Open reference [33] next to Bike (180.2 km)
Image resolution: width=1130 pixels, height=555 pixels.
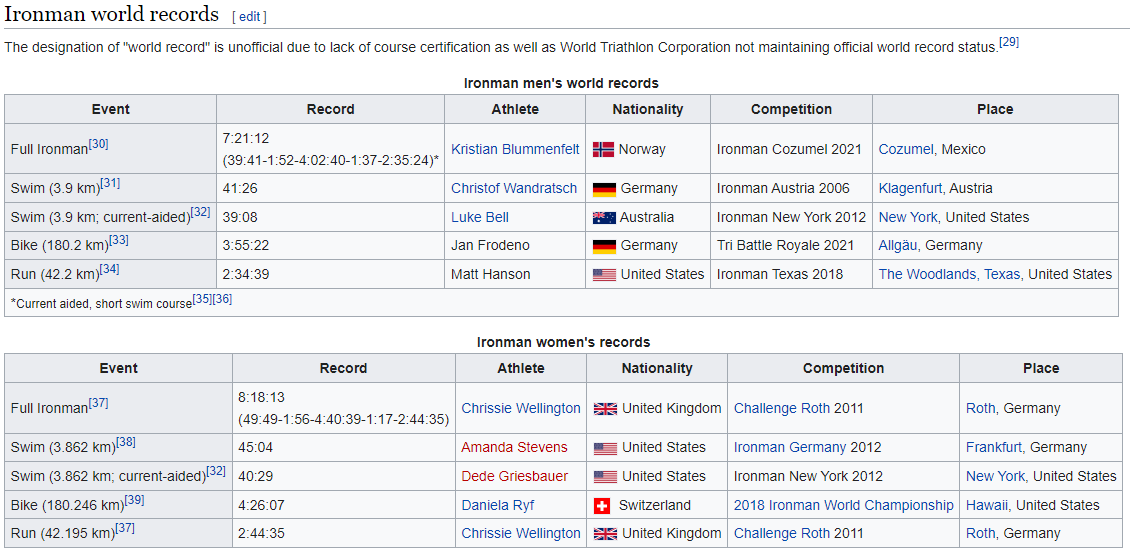tap(119, 240)
